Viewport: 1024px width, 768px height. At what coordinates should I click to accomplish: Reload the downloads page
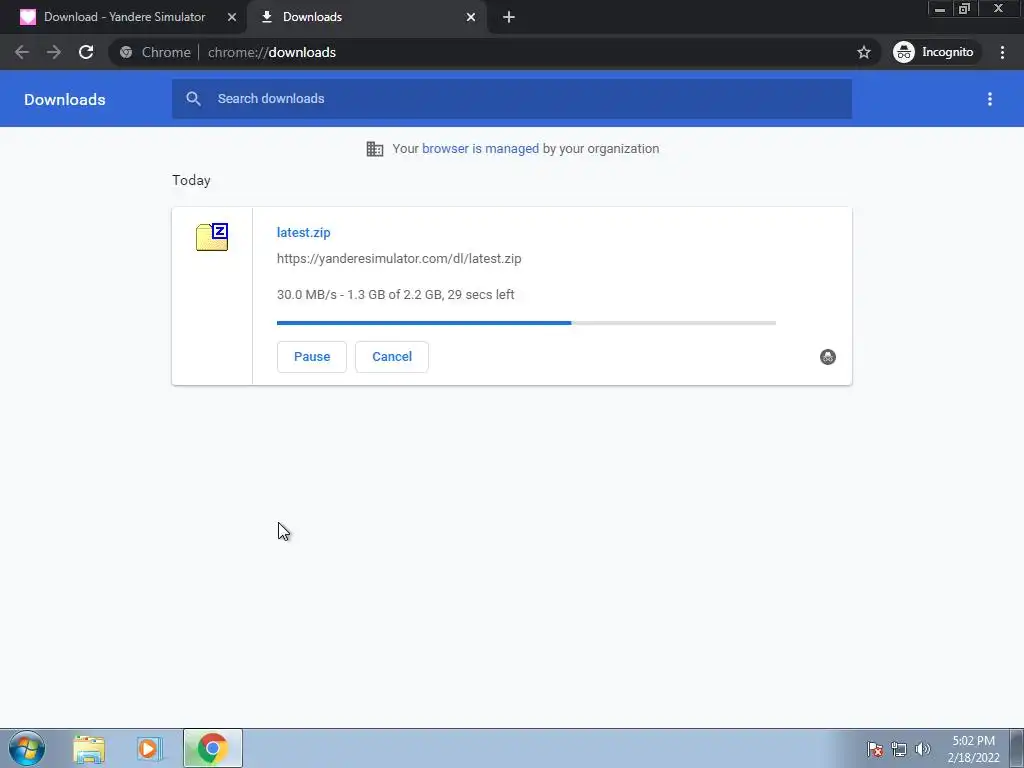86,52
